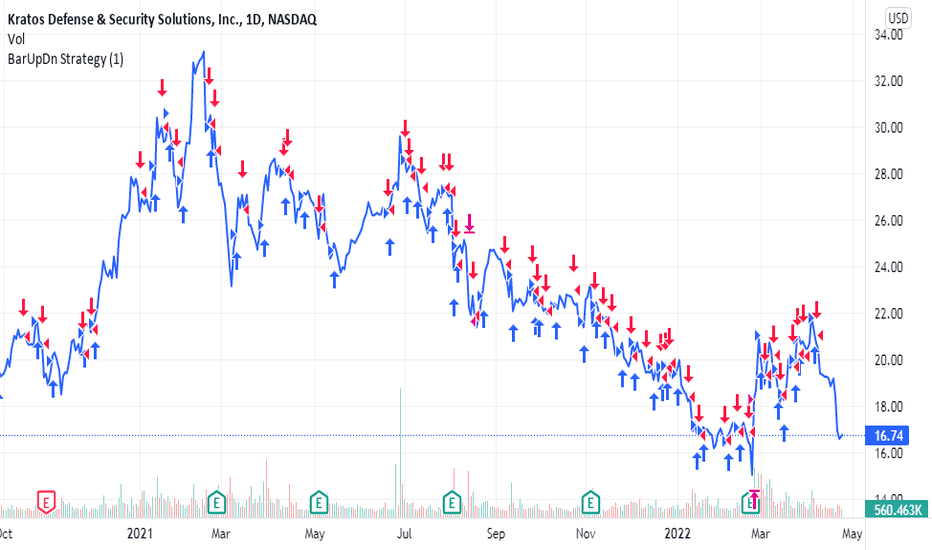Select the Kratos Defense symbol title
The image size is (932, 550).
tap(162, 20)
